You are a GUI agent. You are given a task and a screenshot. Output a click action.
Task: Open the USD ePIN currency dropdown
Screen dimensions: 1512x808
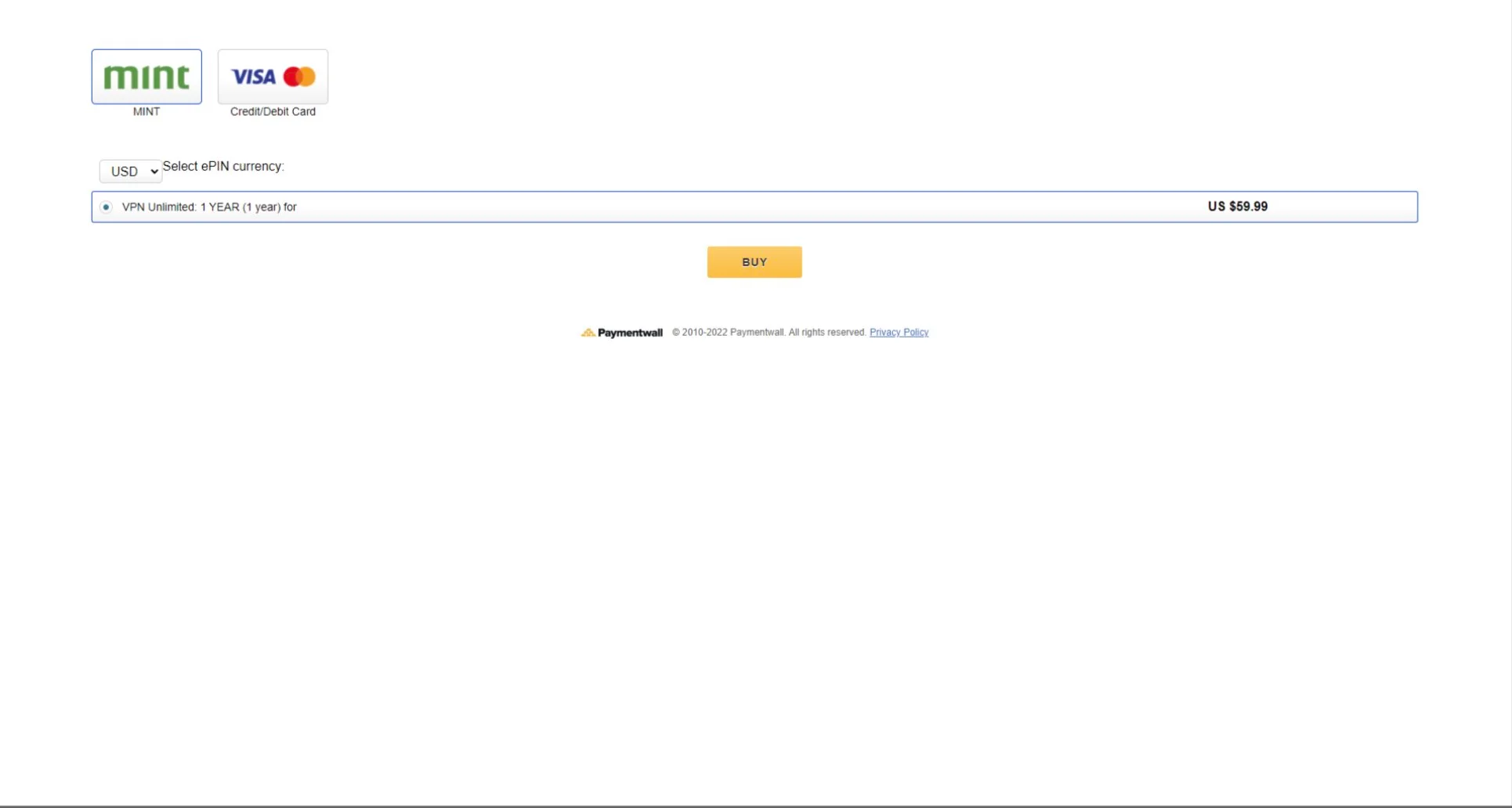point(131,171)
